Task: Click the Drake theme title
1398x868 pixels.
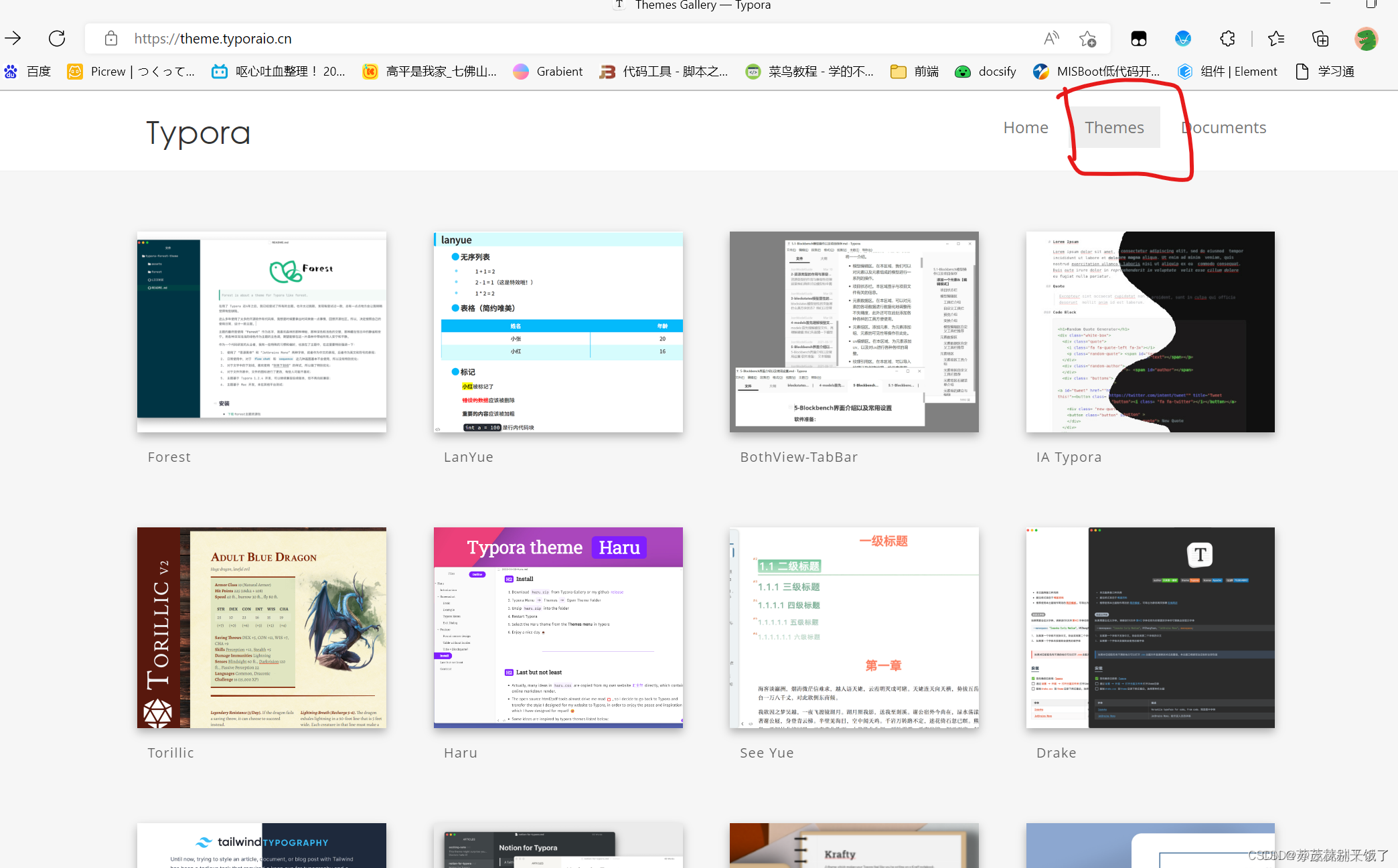Action: [x=1057, y=753]
